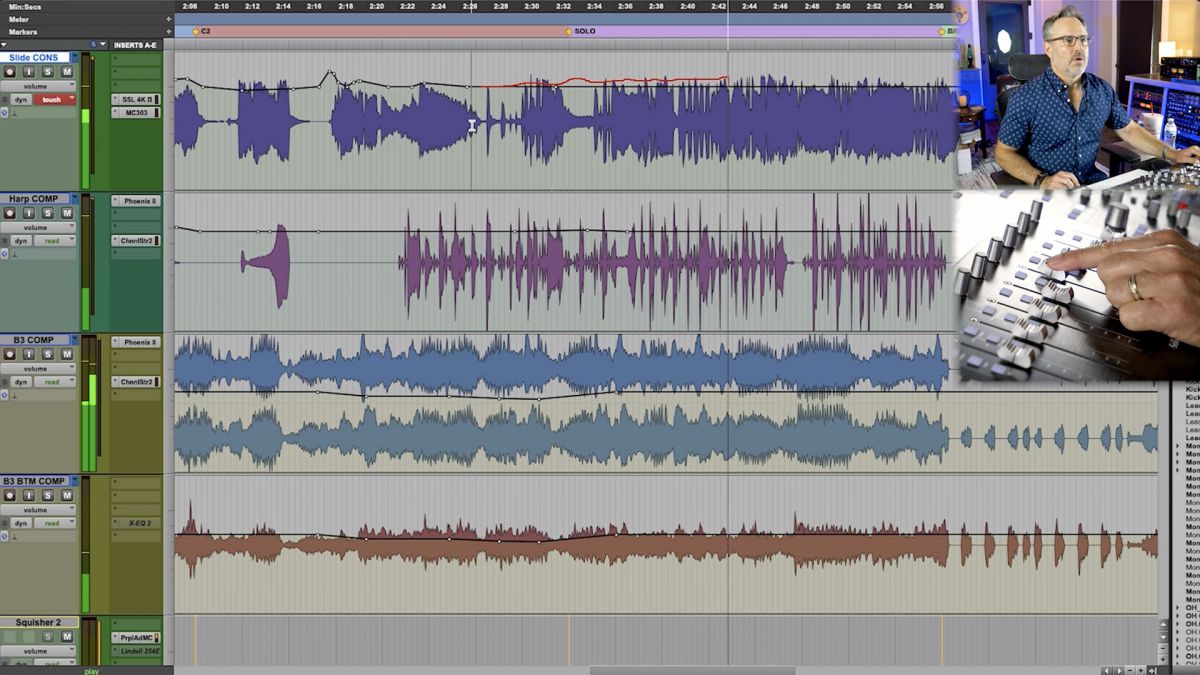Record-arm the Slide CONS track
The image size is (1200, 675).
10,72
